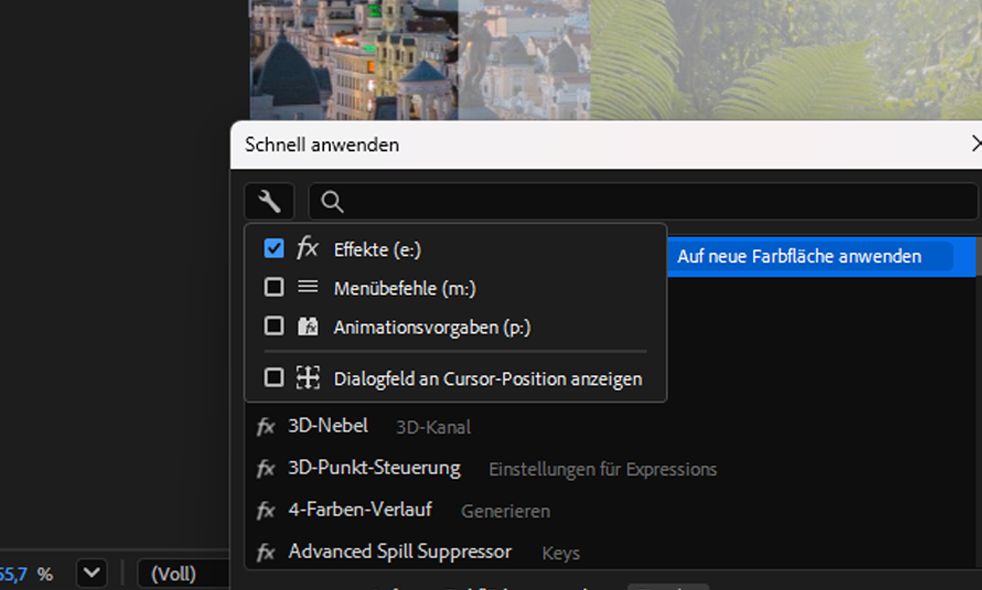The image size is (982, 590).
Task: Toggle Dialogfeld an Cursor-Position anzeigen checkbox
Action: tap(274, 378)
